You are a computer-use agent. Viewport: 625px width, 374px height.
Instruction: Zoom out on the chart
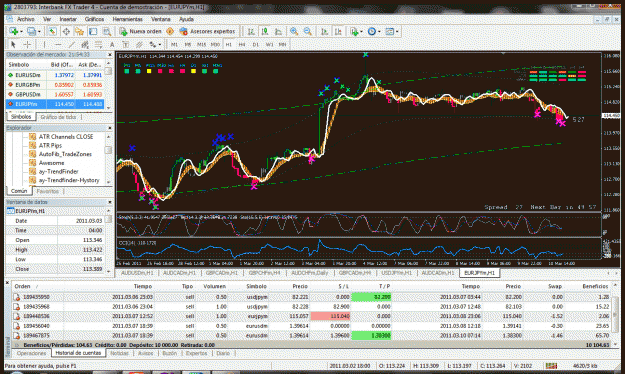point(308,31)
